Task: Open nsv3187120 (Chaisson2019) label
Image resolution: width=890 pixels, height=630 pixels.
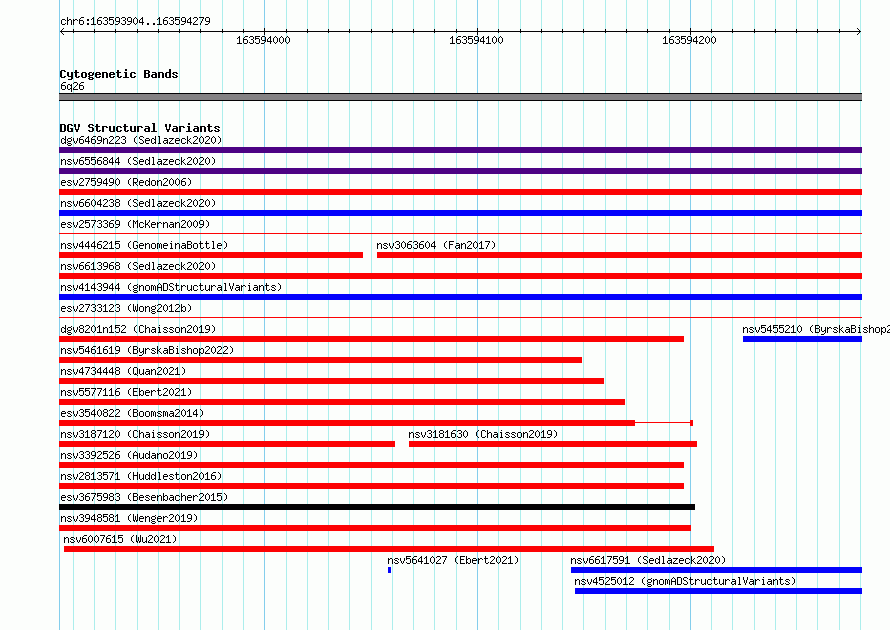Action: (135, 434)
